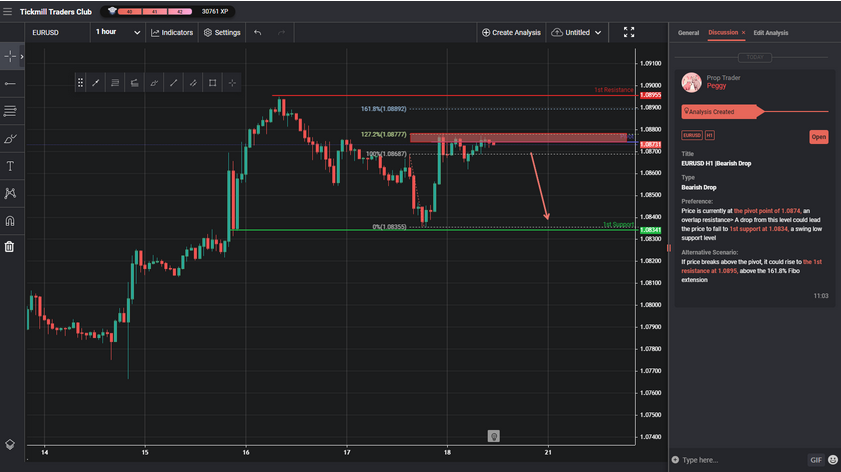
Task: Grab the floating toolbar drag handle
Action: pyautogui.click(x=80, y=83)
